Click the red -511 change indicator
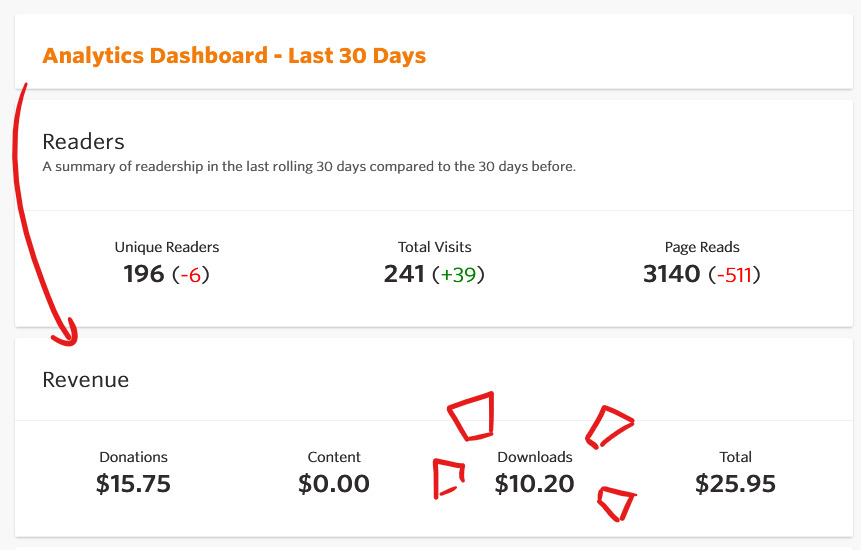The width and height of the screenshot is (861, 550). click(x=734, y=274)
